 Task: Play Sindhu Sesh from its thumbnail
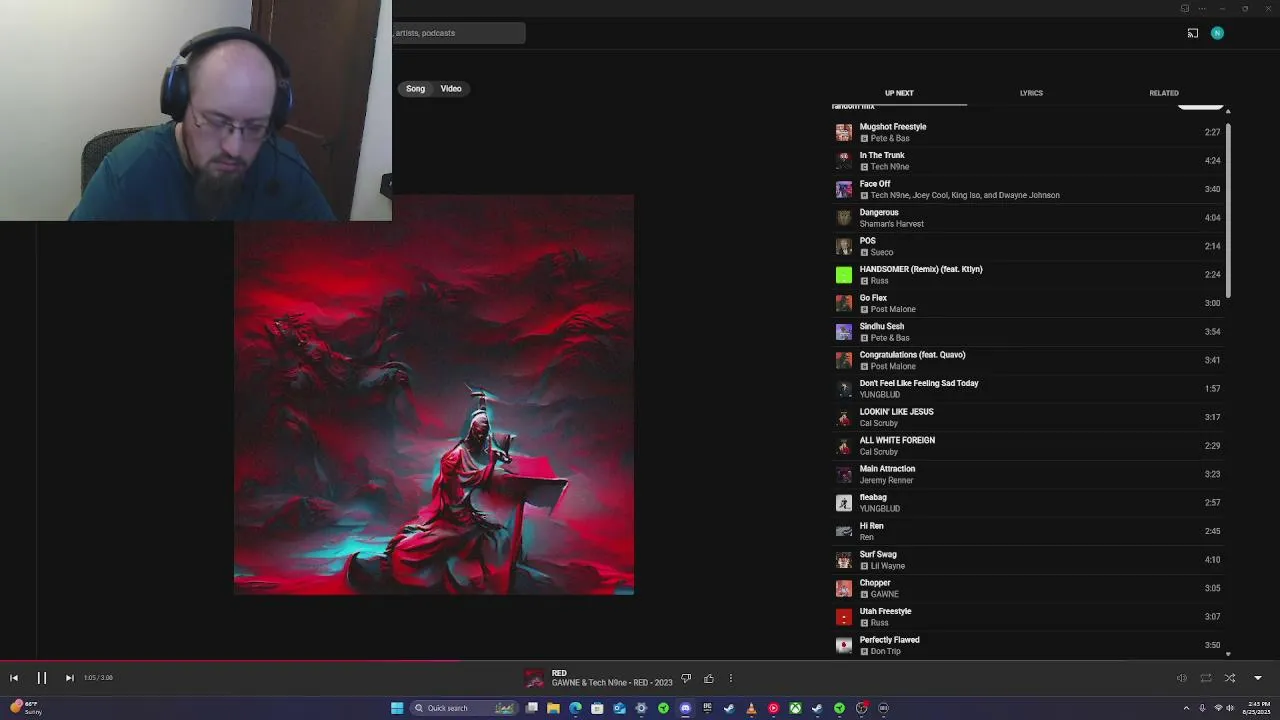[x=844, y=331]
